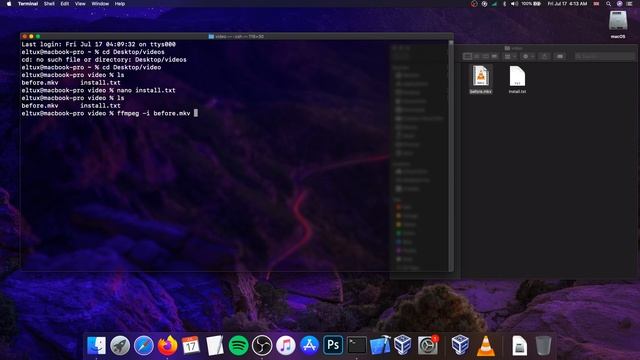The image size is (640, 360).
Task: Click the 'Last login' line in Terminal
Action: 98,44
